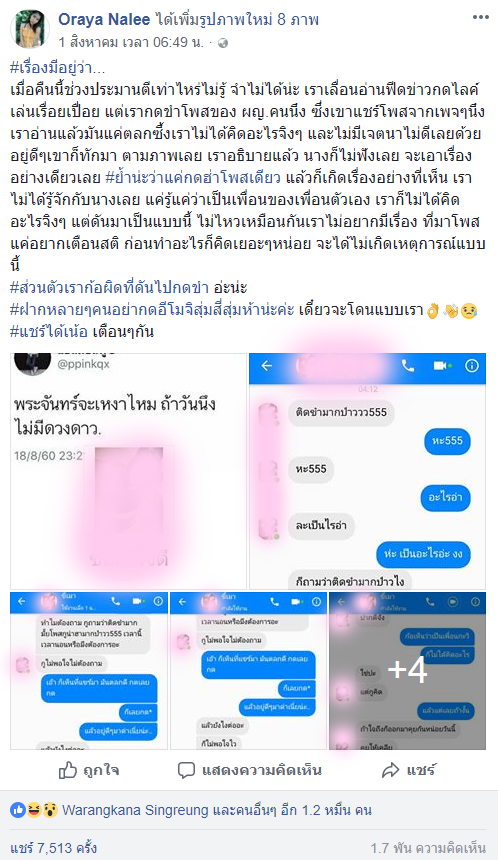Click the wow reaction emoji in summary
Image resolution: width=498 pixels, height=860 pixels.
(49, 810)
